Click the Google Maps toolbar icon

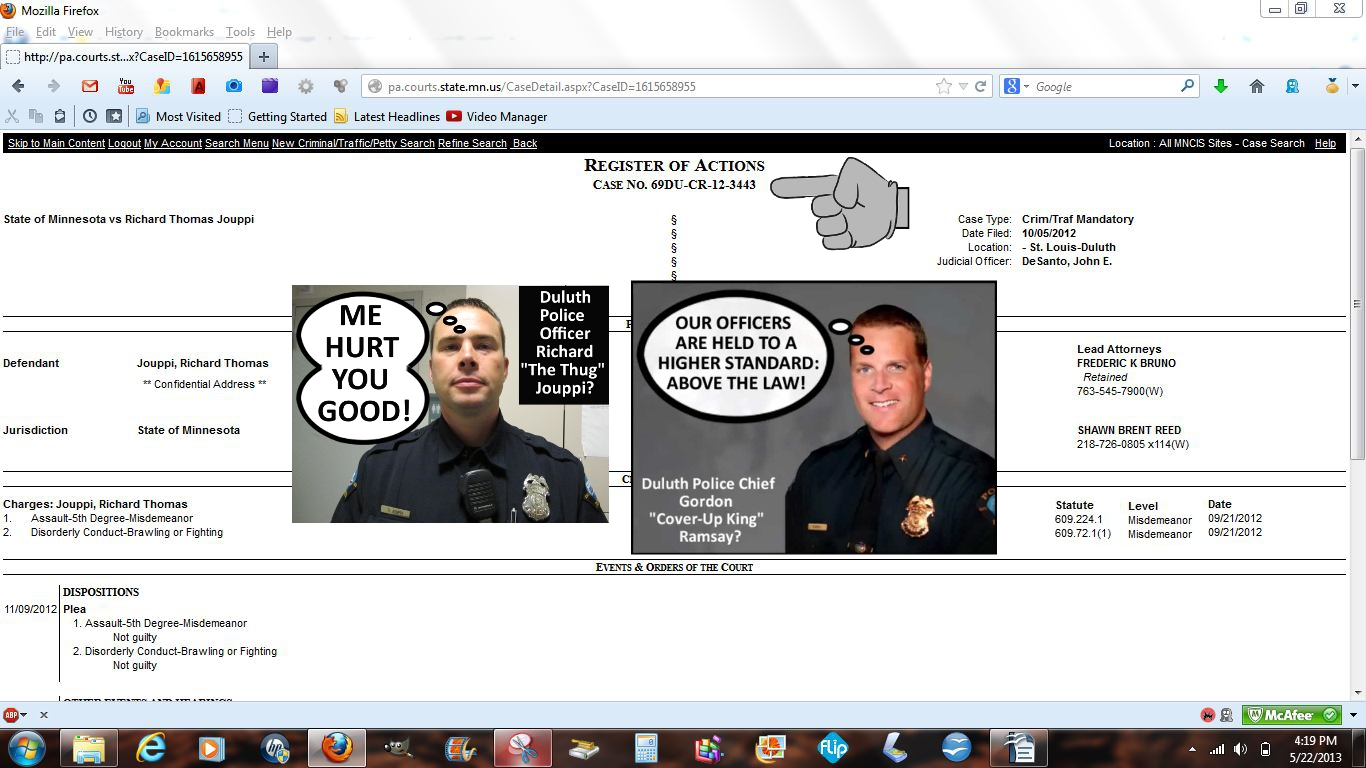pyautogui.click(x=162, y=86)
